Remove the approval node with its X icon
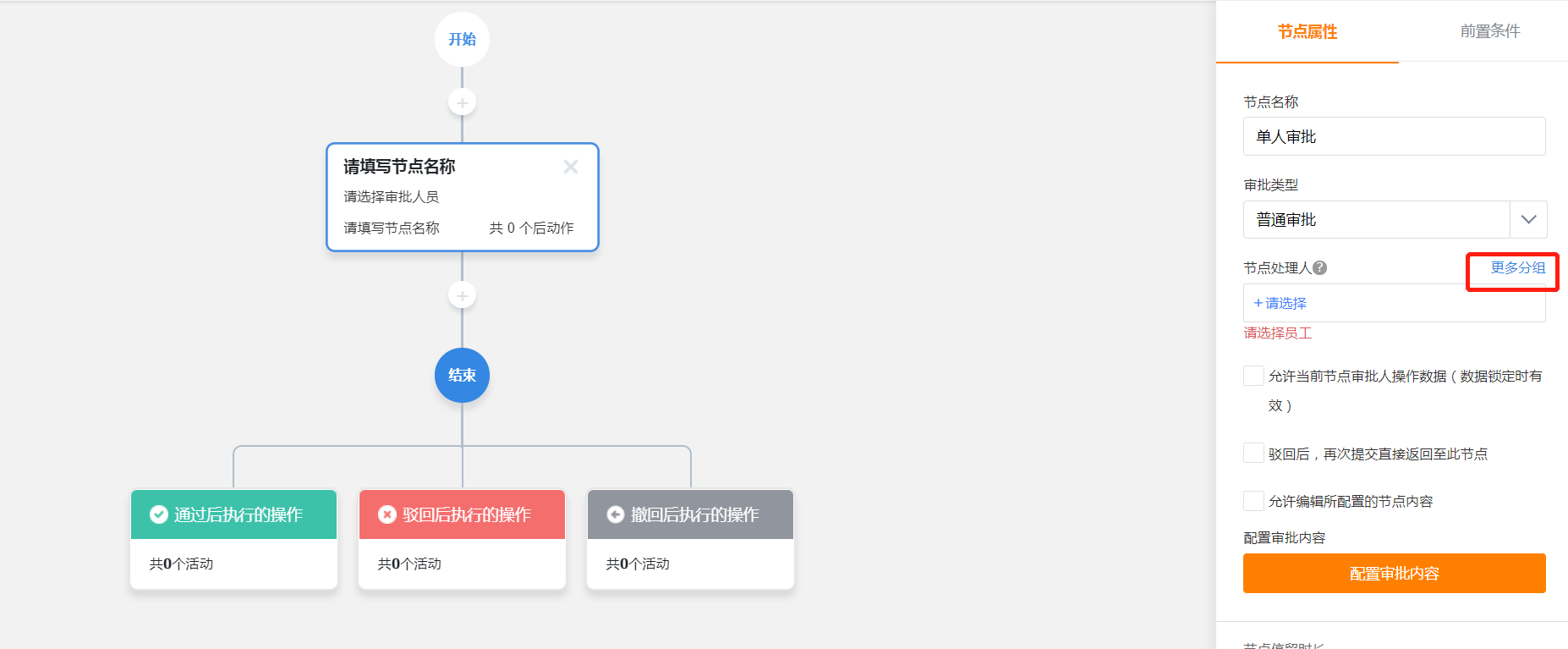Screen dimensions: 1568x649 571,167
